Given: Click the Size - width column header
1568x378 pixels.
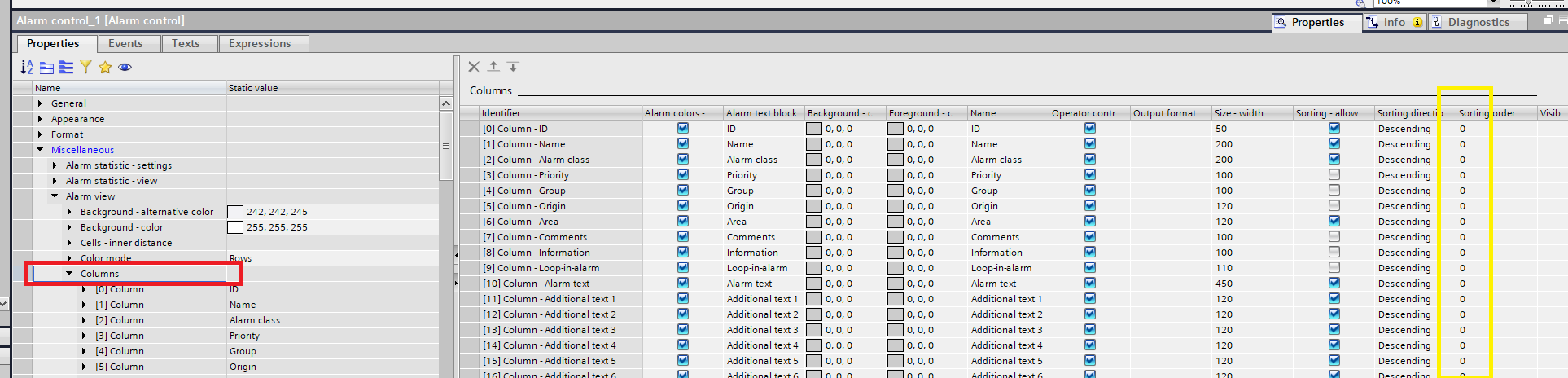Looking at the screenshot, I should coord(1252,113).
